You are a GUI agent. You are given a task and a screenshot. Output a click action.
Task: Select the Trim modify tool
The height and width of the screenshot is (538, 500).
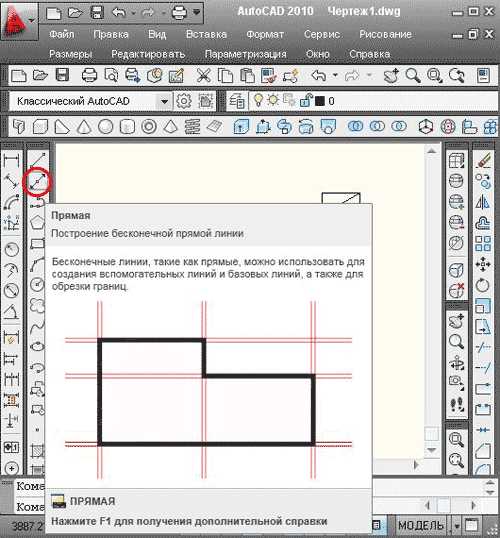[x=483, y=347]
